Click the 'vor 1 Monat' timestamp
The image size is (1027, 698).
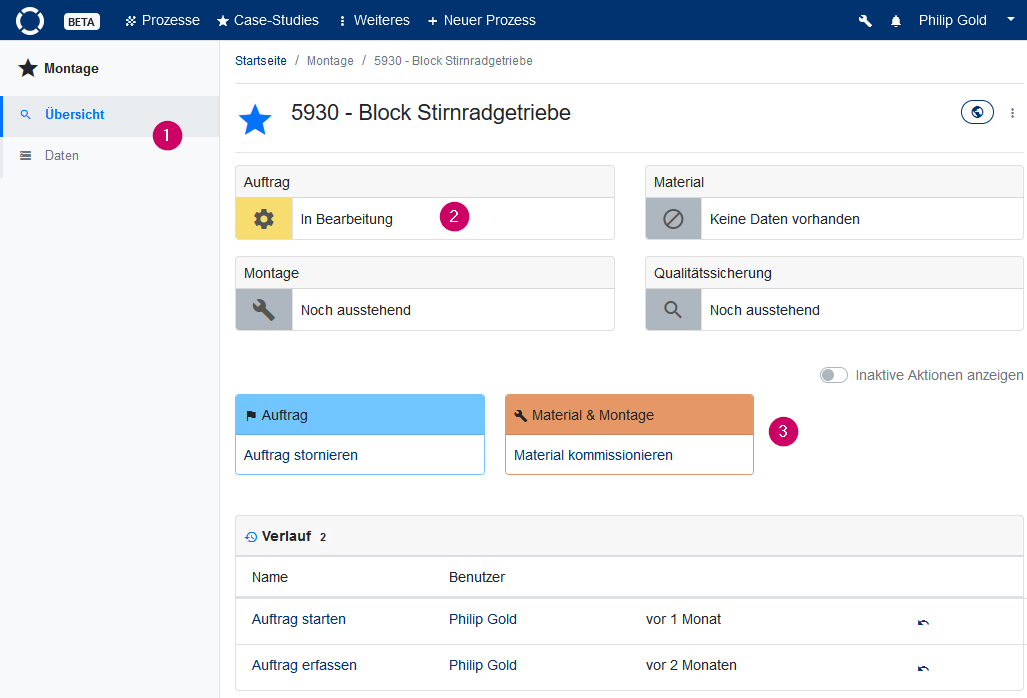click(683, 619)
